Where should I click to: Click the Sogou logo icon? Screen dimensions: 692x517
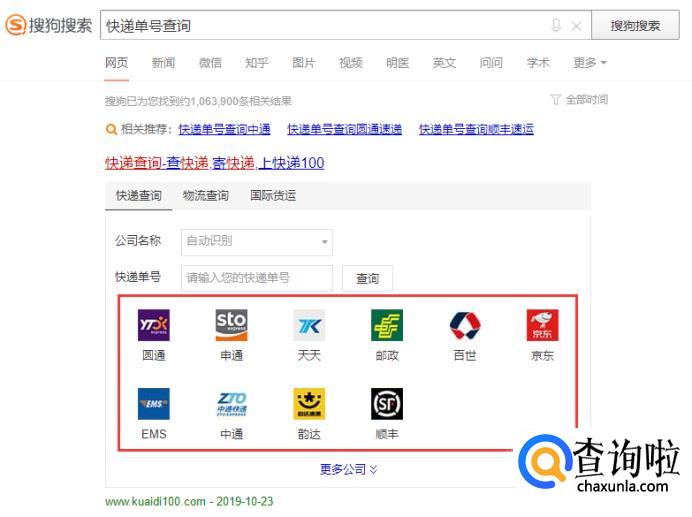pyautogui.click(x=16, y=25)
